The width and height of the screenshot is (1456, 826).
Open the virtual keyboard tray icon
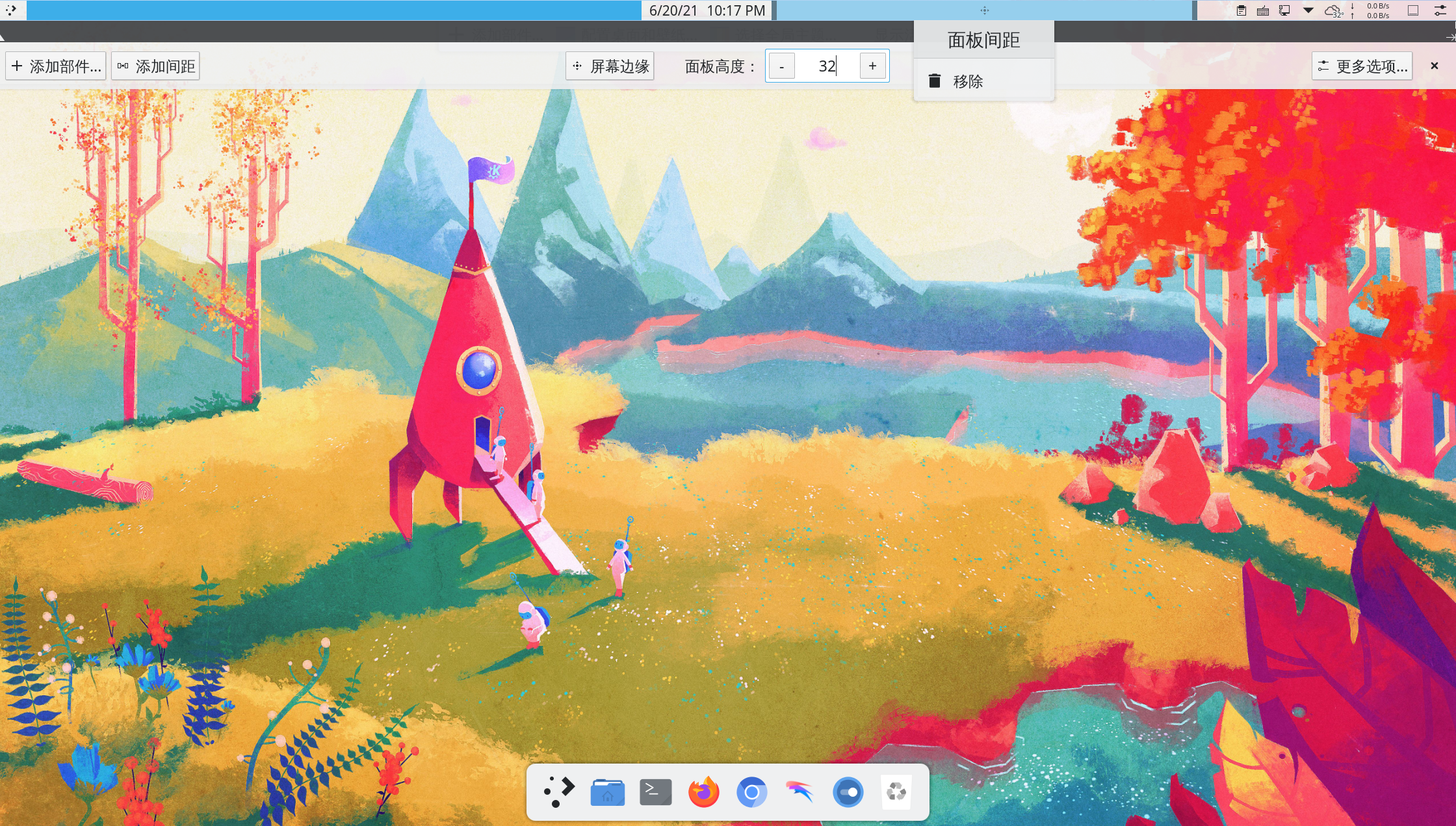[x=1263, y=10]
